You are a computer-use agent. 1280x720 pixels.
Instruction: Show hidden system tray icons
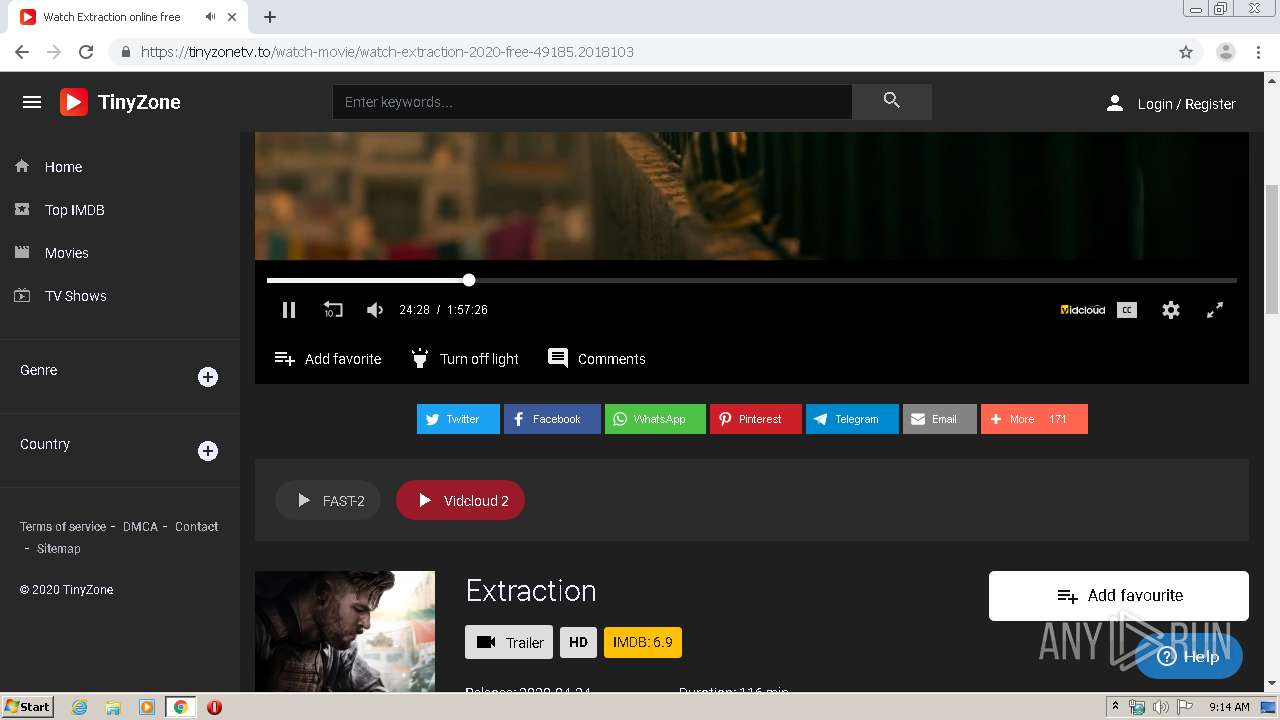pyautogui.click(x=1116, y=707)
